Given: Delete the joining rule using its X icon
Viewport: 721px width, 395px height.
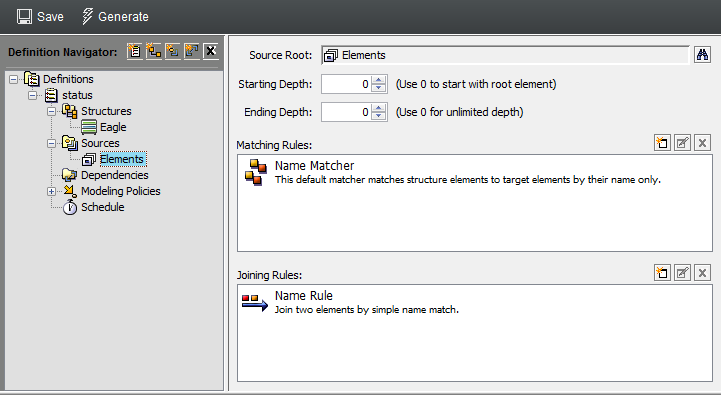Looking at the screenshot, I should click(x=702, y=273).
